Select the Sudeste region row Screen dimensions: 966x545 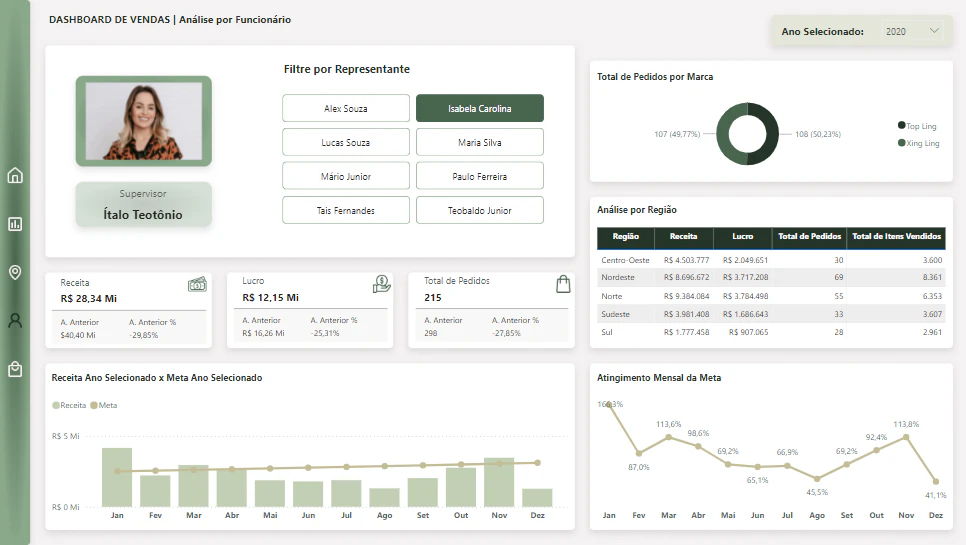[771, 314]
